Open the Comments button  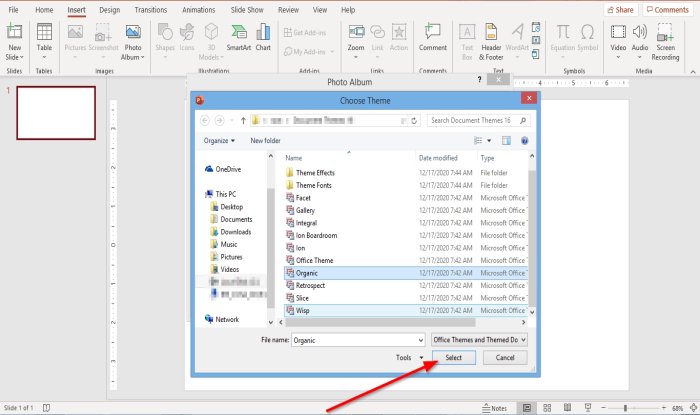(668, 9)
